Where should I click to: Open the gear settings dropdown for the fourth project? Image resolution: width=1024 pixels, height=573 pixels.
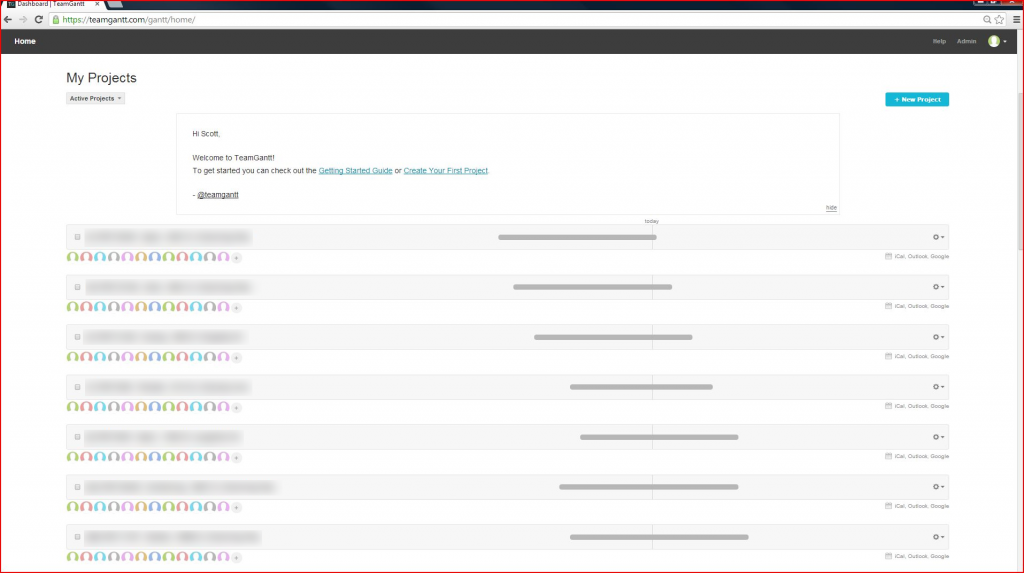coord(938,387)
